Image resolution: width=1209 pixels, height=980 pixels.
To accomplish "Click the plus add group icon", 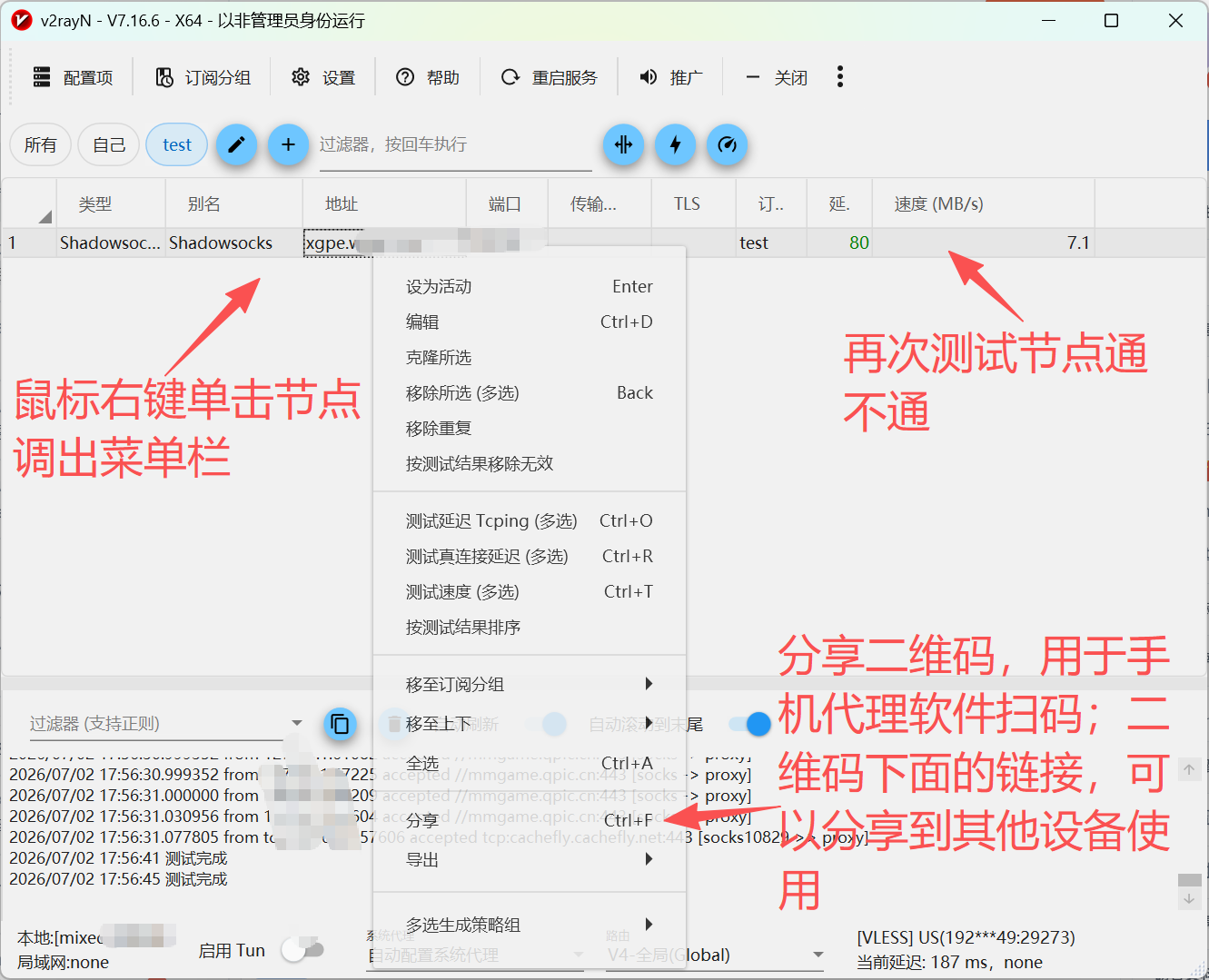I will (x=288, y=144).
